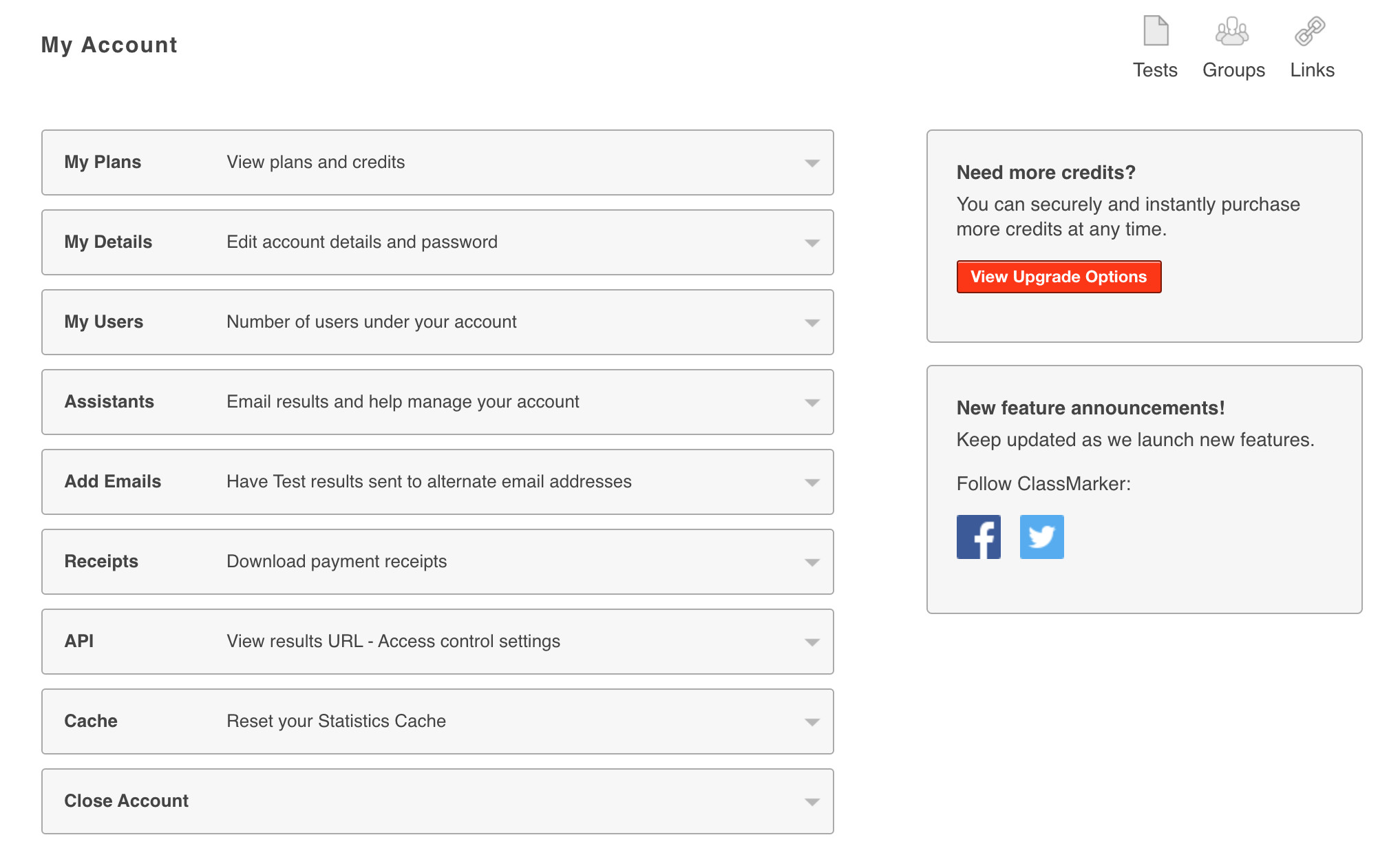Expand the Add Emails section arrow
This screenshot has height=844, width=1400.
pos(812,483)
